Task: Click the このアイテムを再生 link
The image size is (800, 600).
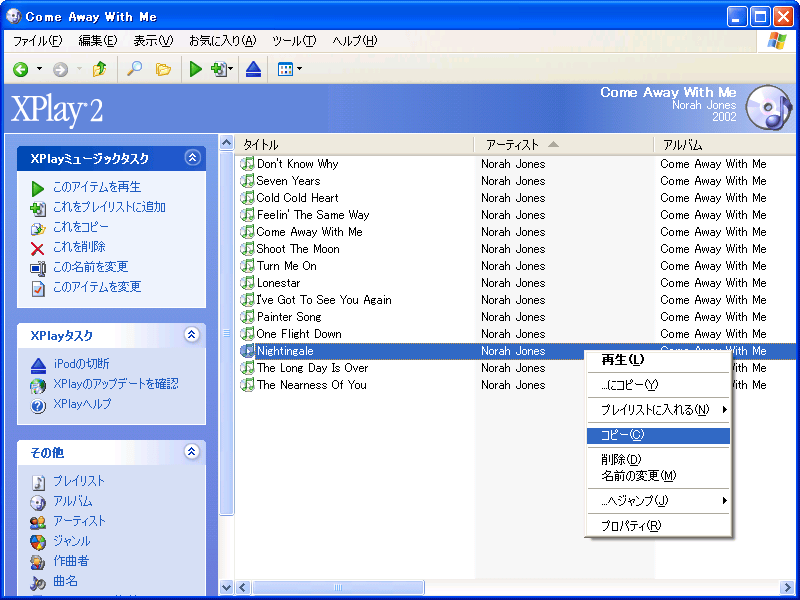Action: (x=97, y=187)
